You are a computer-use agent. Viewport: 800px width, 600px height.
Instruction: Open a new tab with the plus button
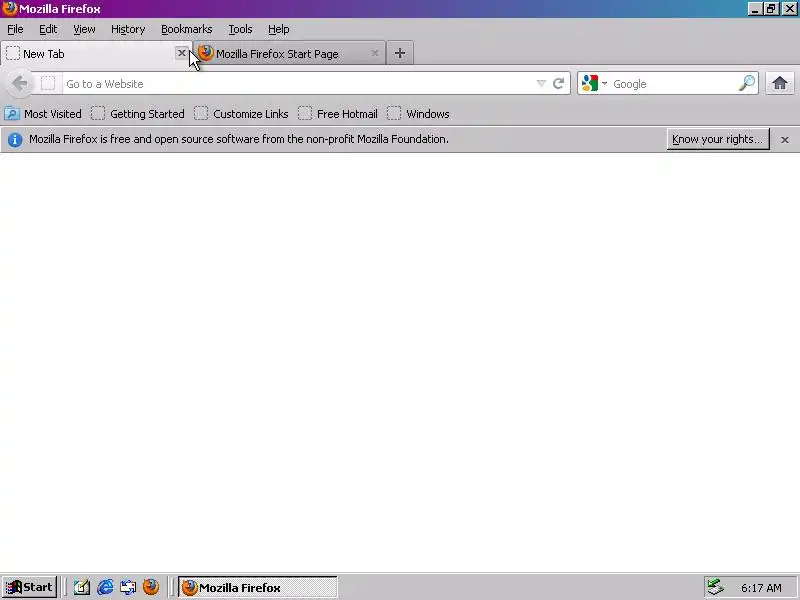pos(400,53)
